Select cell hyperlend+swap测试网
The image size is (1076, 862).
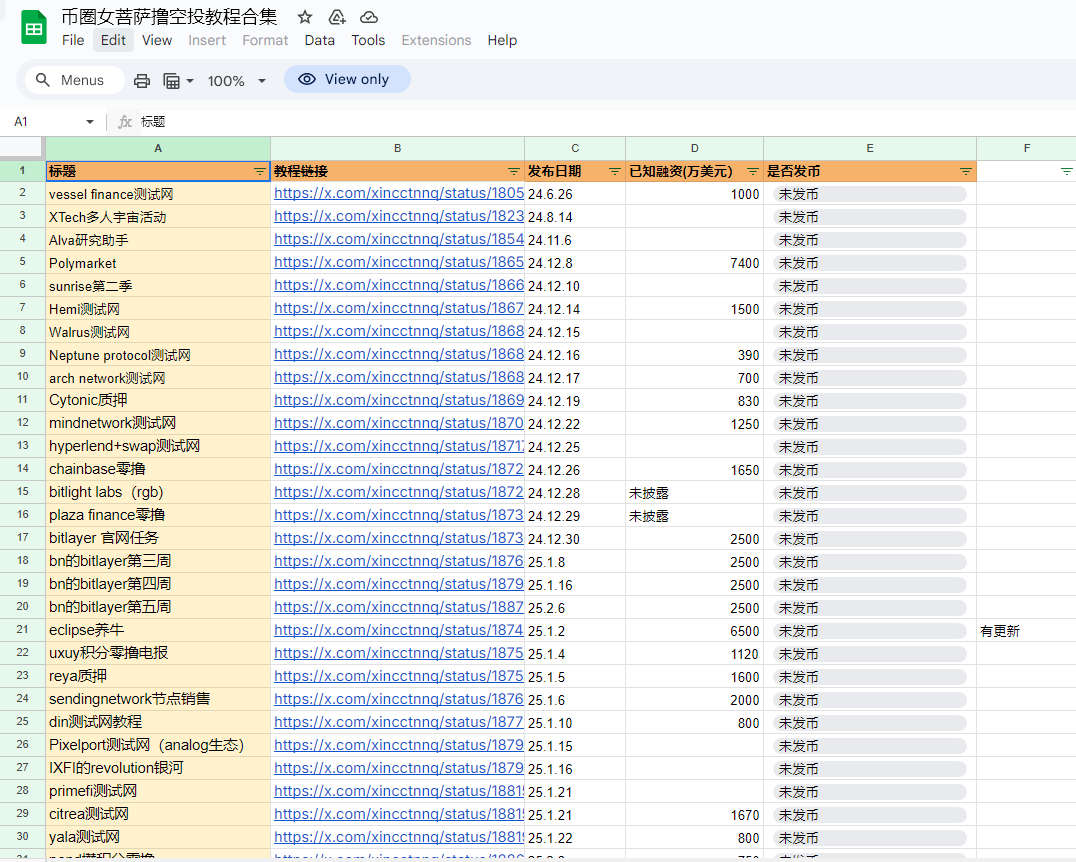coord(158,447)
